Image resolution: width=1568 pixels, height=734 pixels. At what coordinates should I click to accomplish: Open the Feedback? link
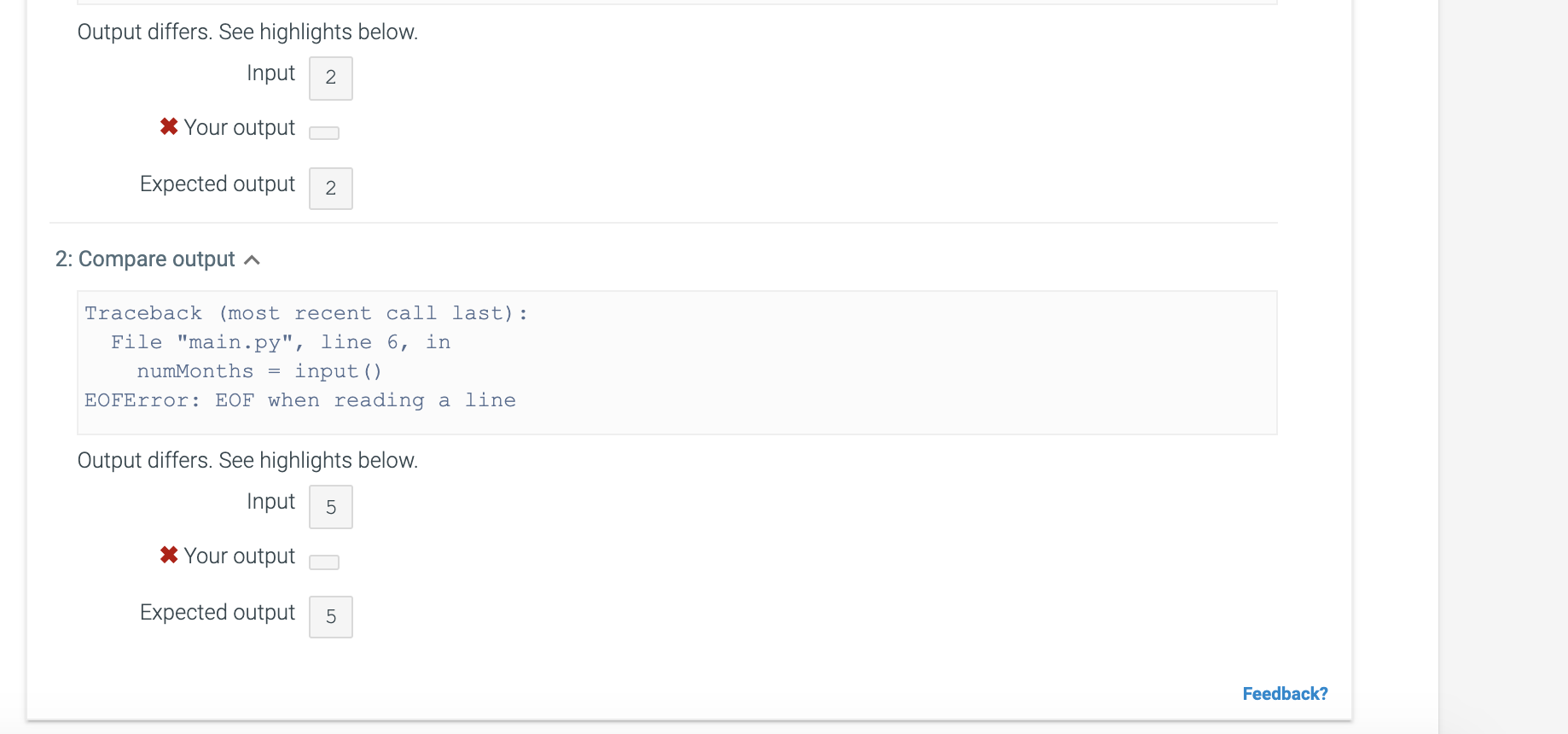[x=1285, y=694]
